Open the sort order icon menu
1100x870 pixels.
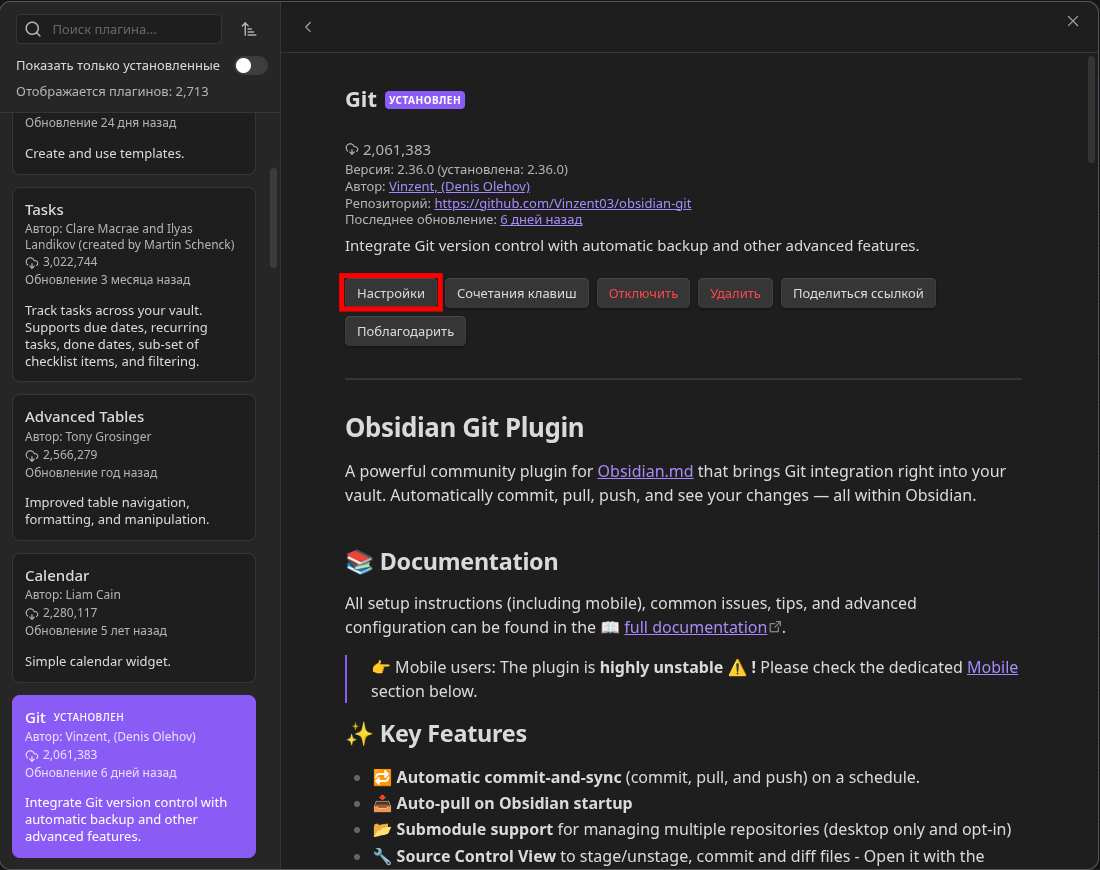pyautogui.click(x=249, y=30)
